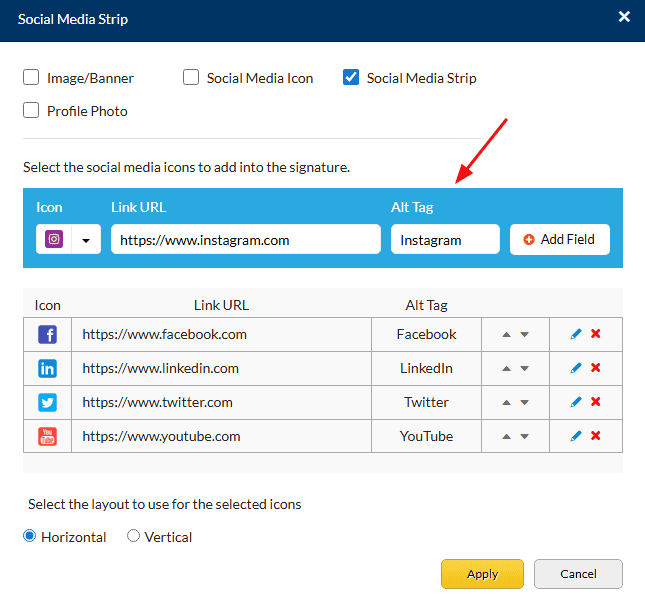Tick the Social Media Icon checkbox
This screenshot has height=612, width=645.
coord(191,78)
